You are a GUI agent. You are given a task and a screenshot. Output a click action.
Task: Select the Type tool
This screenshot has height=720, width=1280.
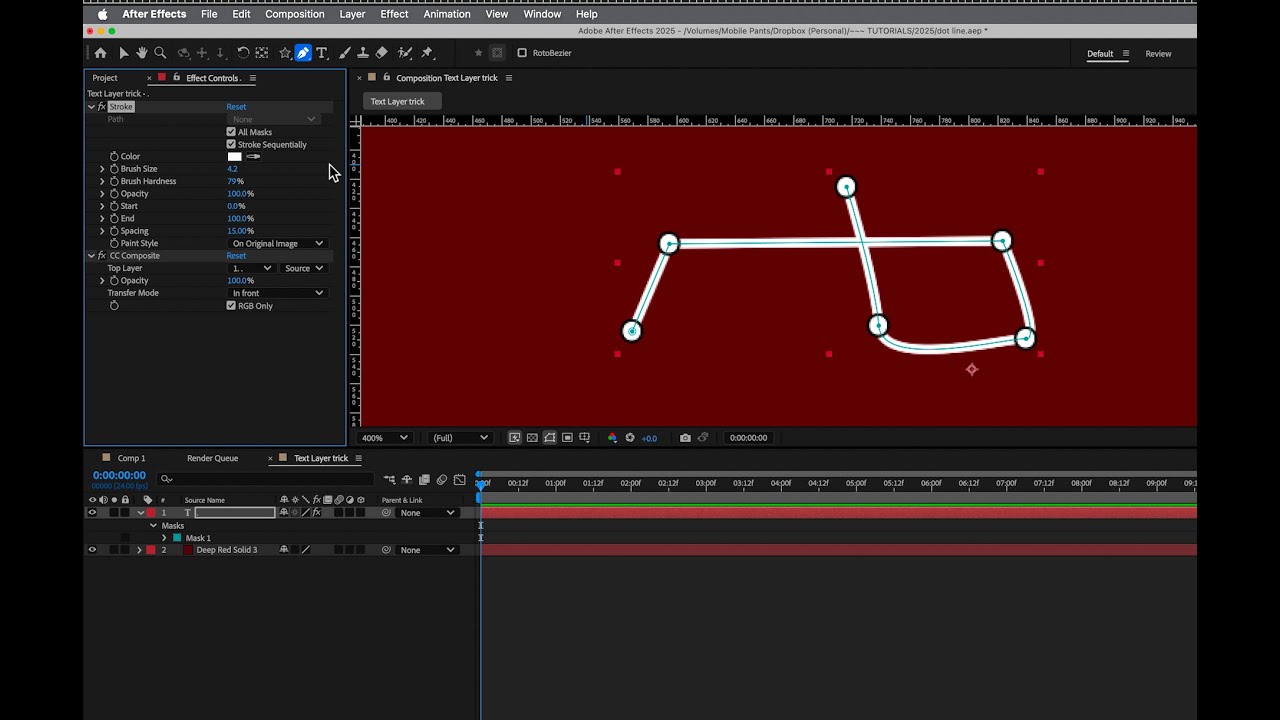(322, 53)
